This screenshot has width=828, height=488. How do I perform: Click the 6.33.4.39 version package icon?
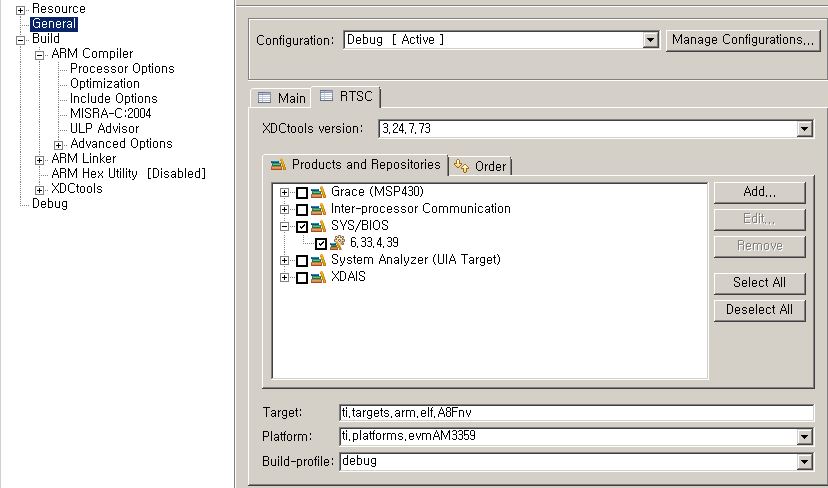338,243
